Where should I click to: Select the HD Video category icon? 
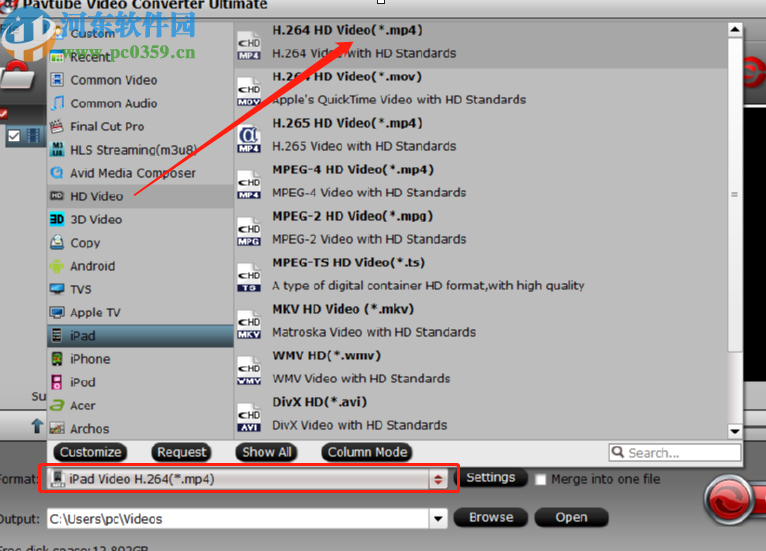pos(57,196)
